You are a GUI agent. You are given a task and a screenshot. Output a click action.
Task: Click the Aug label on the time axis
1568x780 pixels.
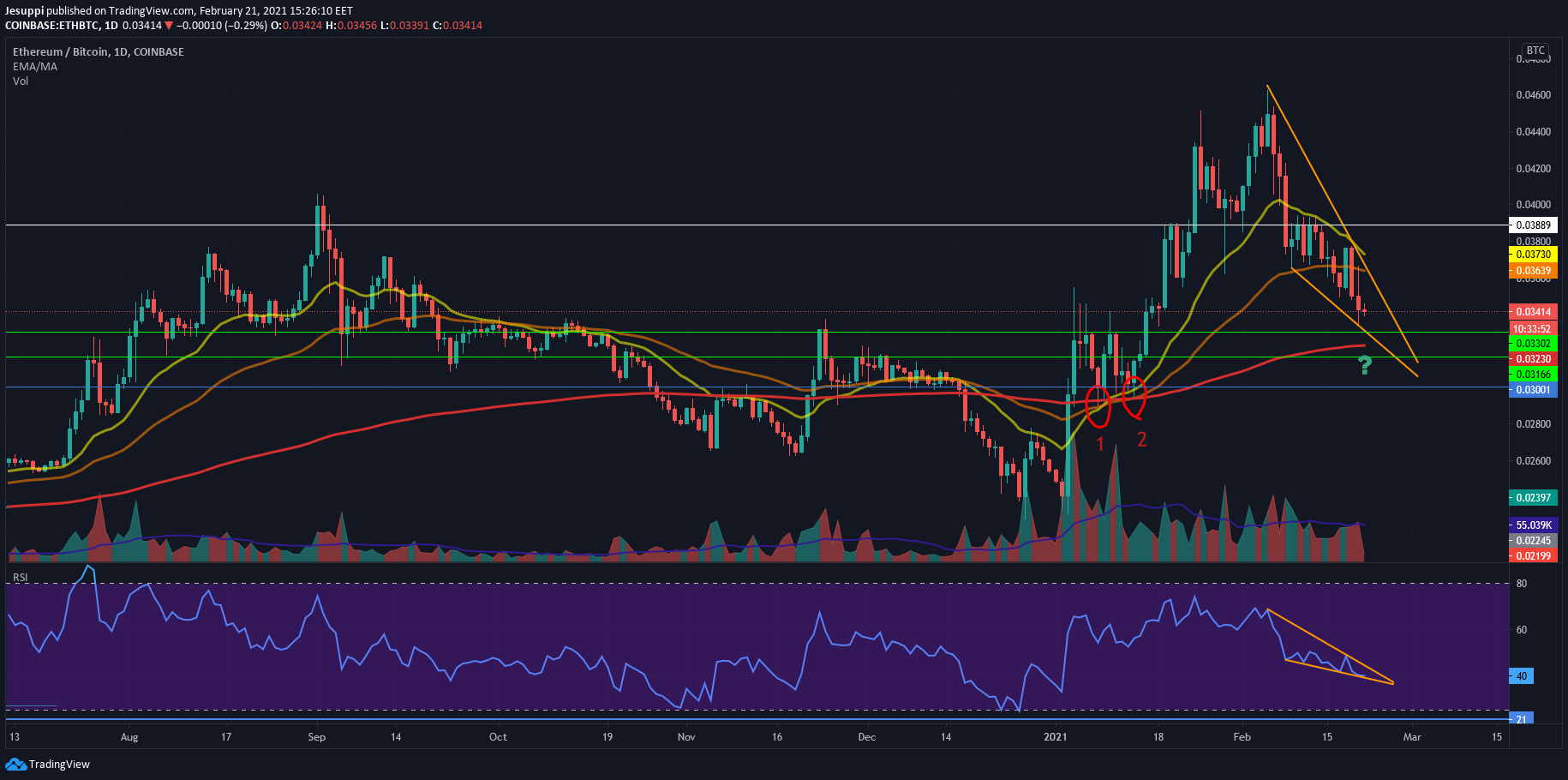pos(129,737)
